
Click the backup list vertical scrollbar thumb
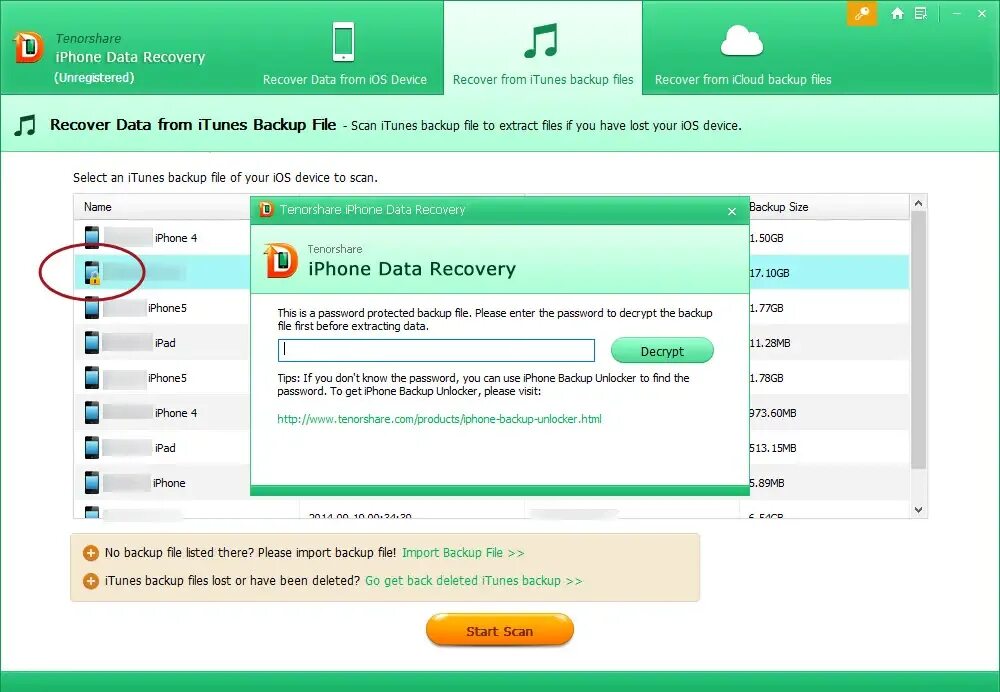[x=918, y=341]
